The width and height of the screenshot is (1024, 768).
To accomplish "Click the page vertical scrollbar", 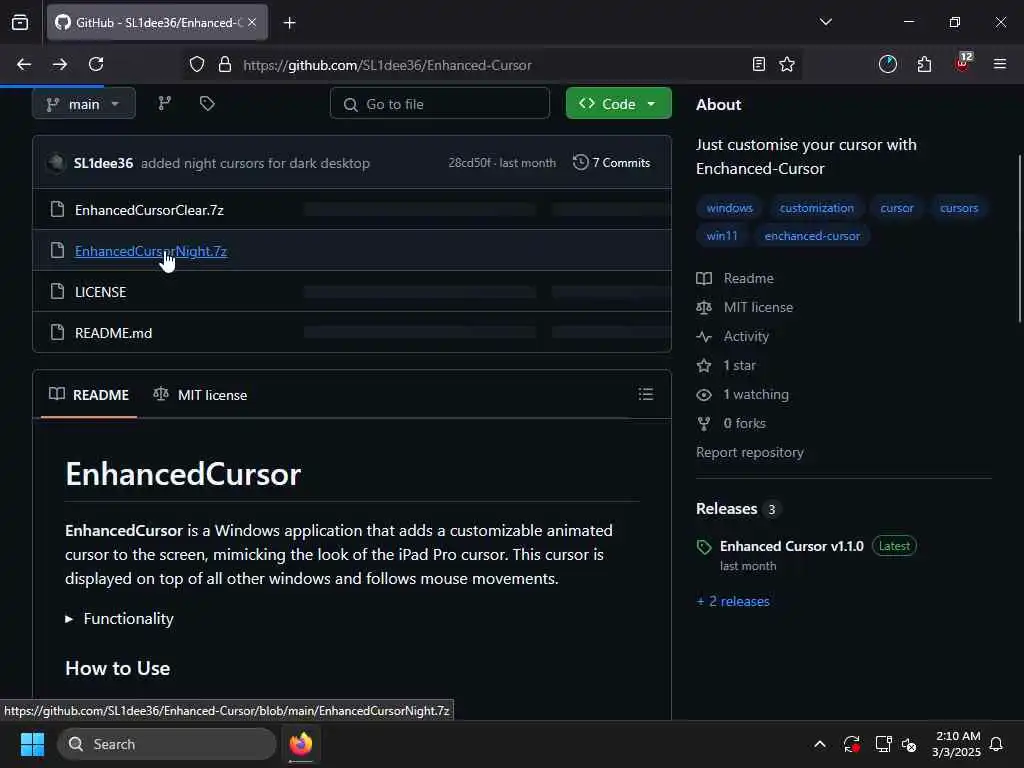I will point(1019,238).
